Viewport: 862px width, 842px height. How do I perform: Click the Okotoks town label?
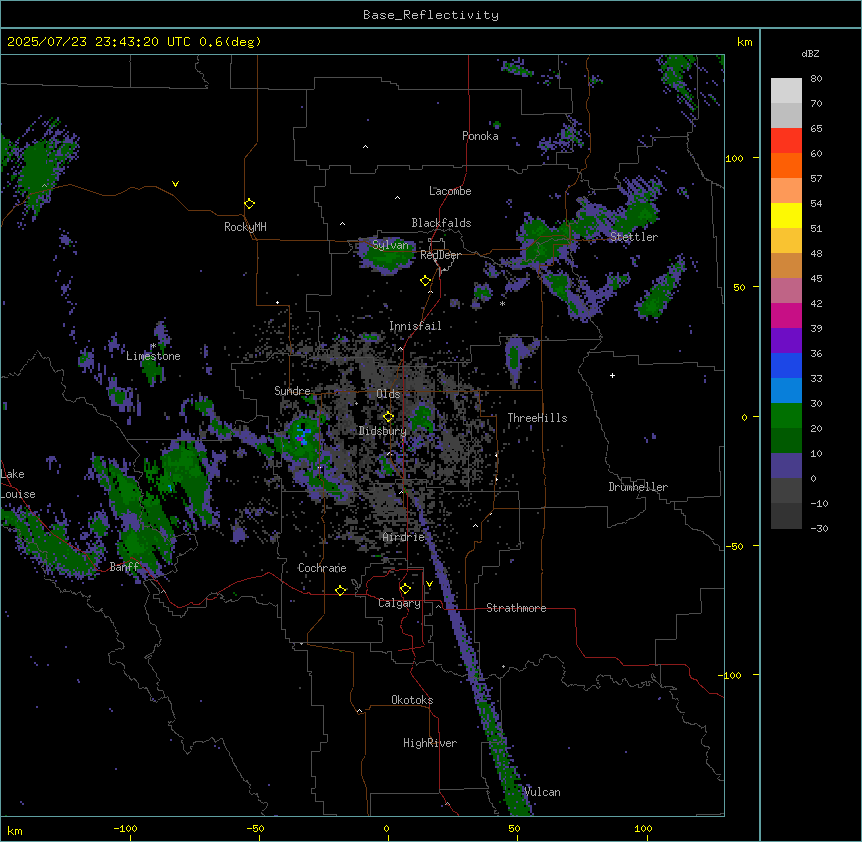[412, 700]
